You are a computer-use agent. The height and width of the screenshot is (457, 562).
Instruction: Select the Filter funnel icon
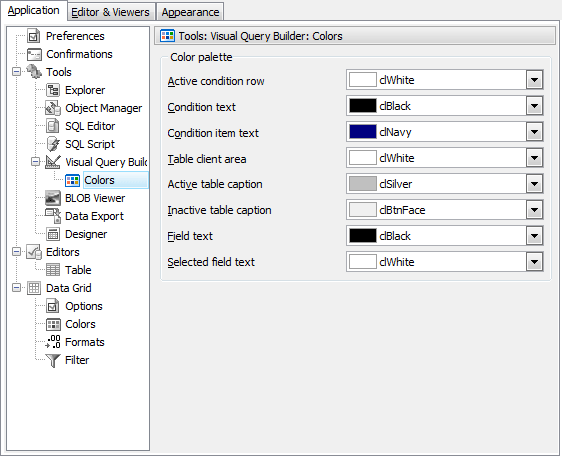(x=53, y=360)
